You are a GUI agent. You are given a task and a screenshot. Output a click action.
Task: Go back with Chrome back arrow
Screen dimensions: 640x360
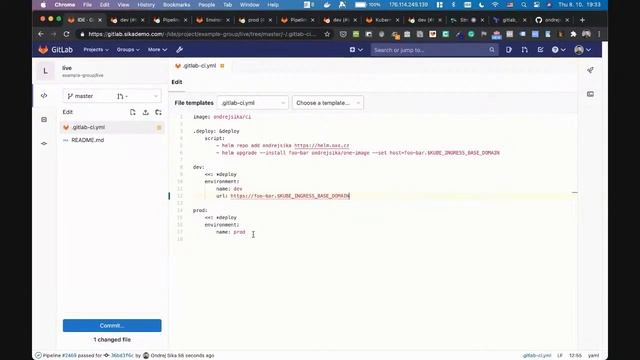(x=41, y=34)
